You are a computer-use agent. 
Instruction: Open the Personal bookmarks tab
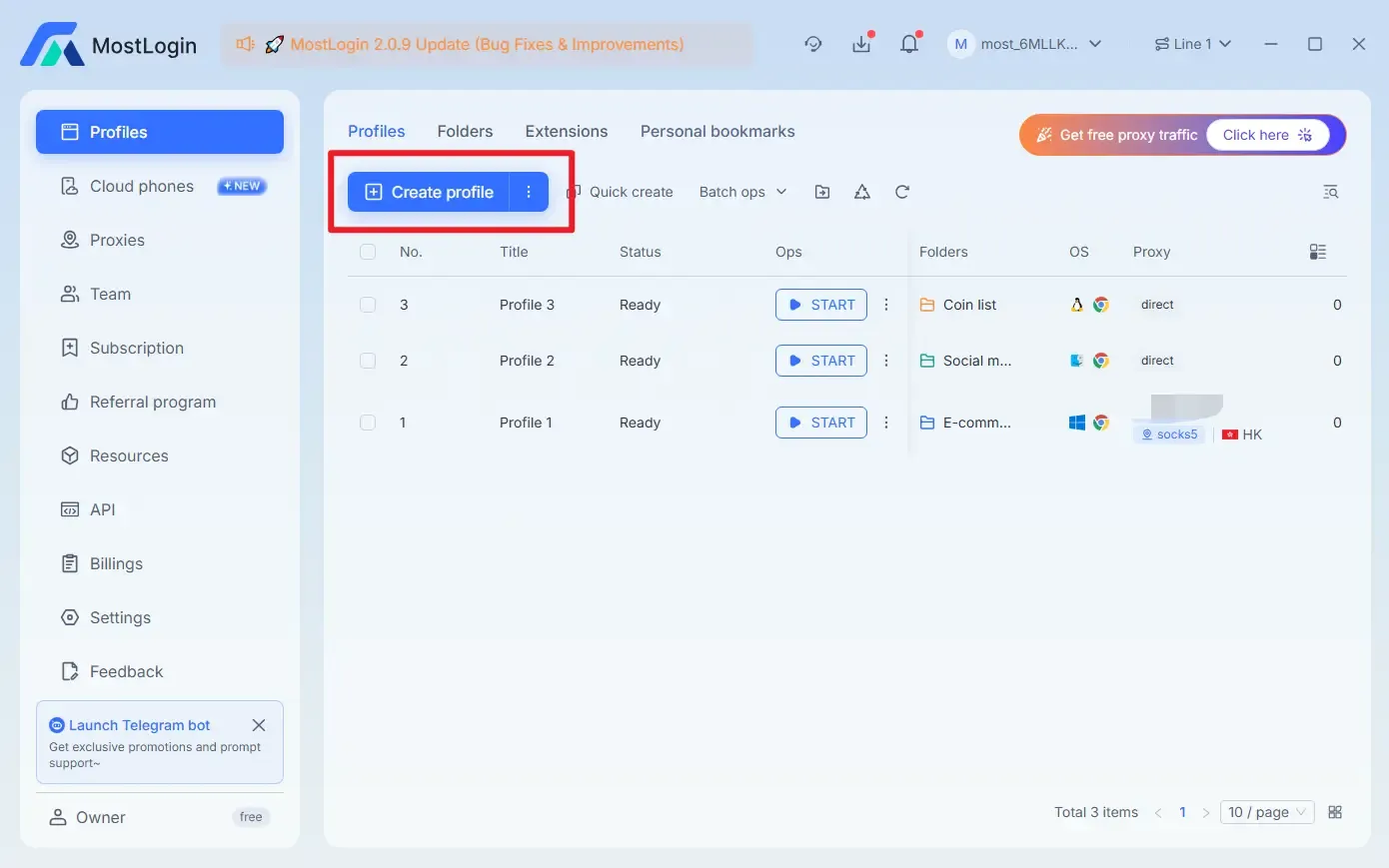coord(716,131)
